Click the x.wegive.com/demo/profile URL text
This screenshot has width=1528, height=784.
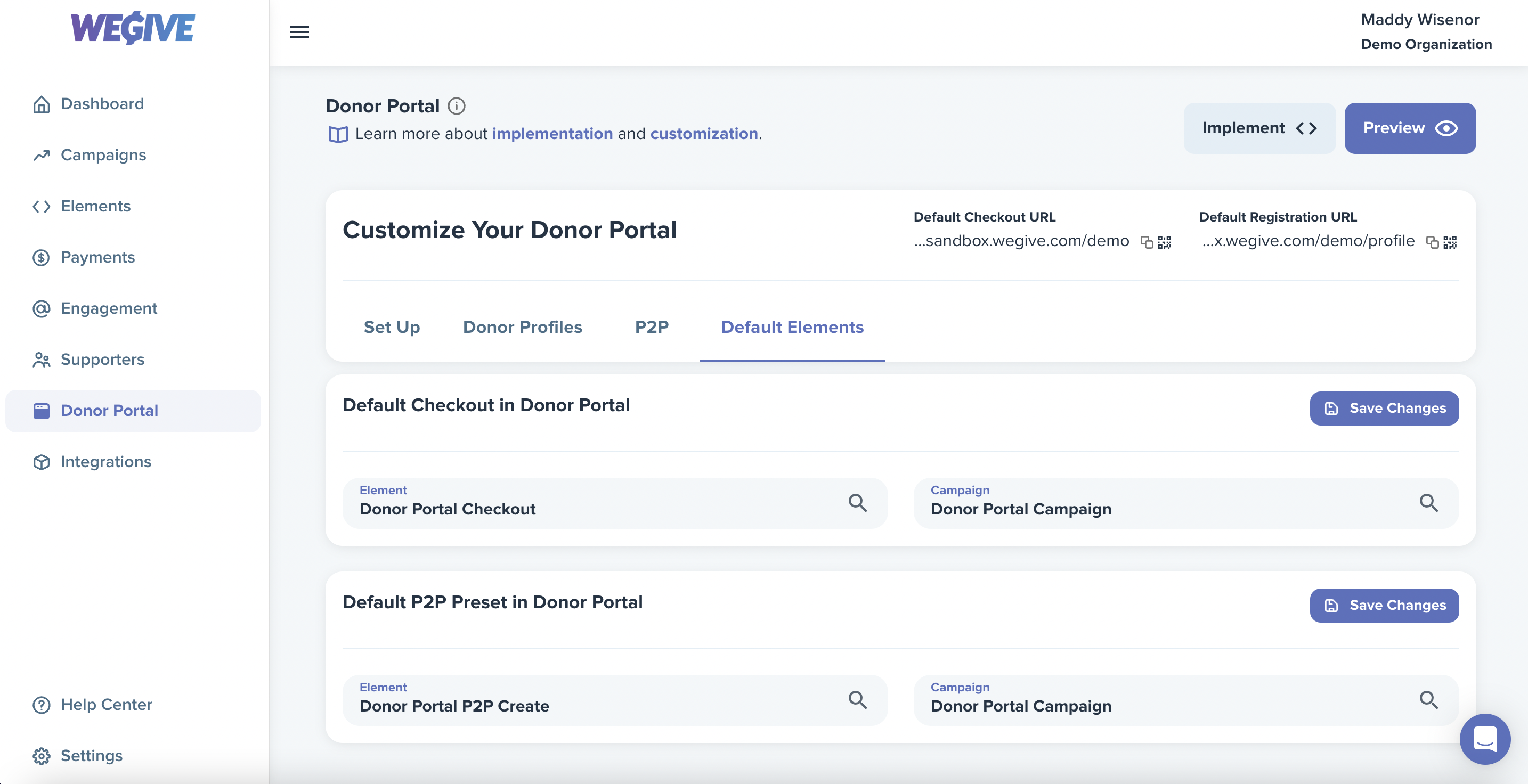1308,241
